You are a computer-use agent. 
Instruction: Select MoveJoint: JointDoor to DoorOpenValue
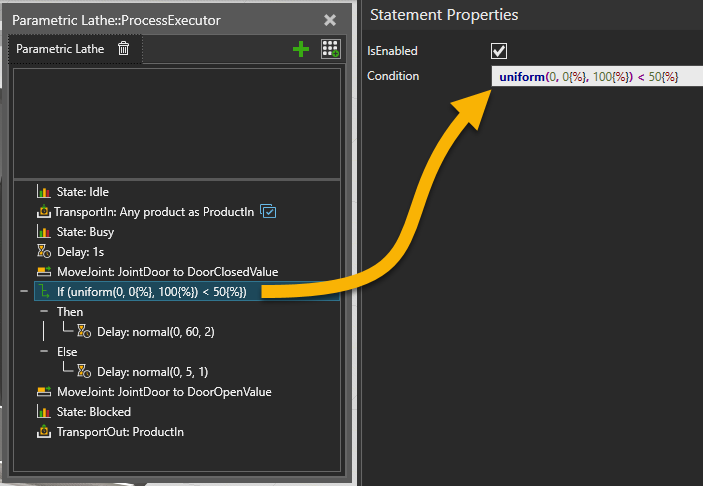point(164,392)
